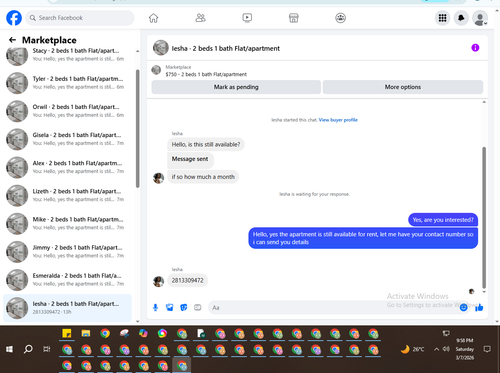
Task: Click the conversation list scrollbar
Action: (137, 128)
